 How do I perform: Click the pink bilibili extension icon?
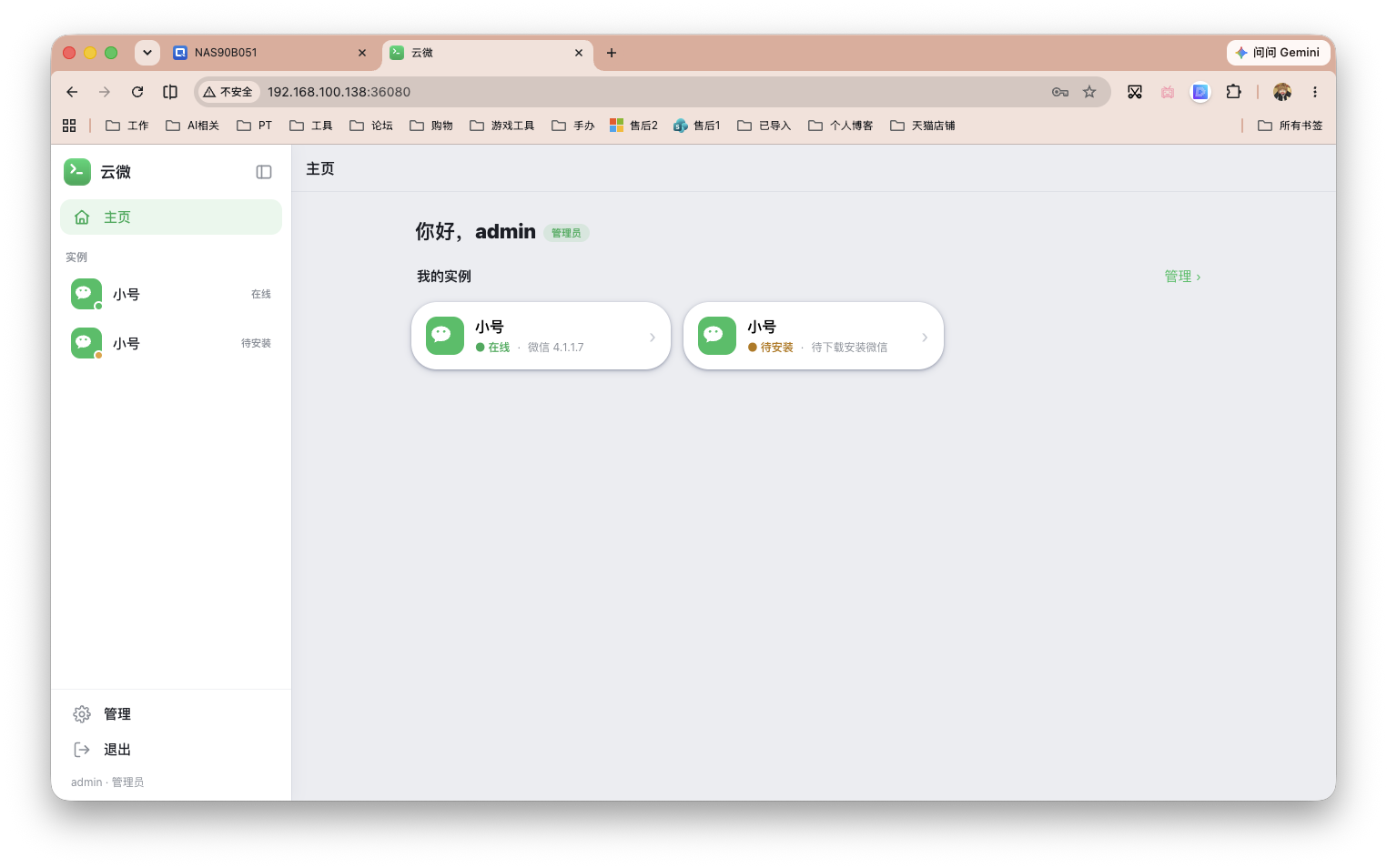[x=1168, y=92]
